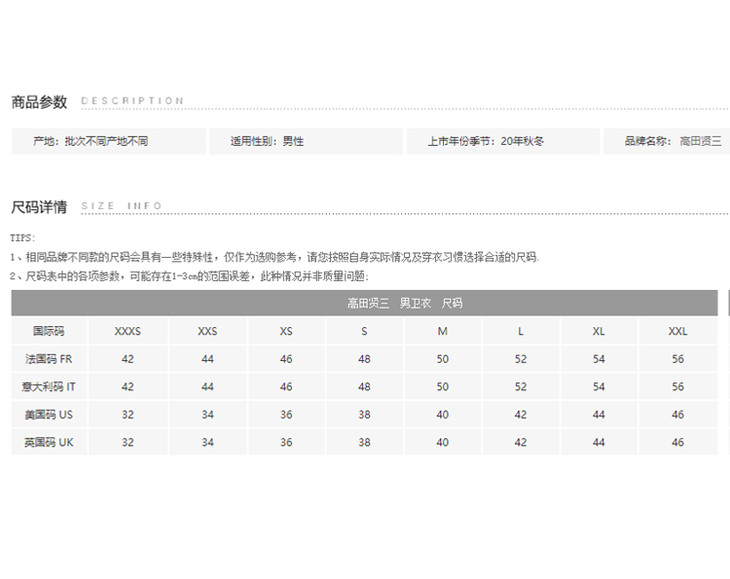Select the S size column header

pos(364,331)
